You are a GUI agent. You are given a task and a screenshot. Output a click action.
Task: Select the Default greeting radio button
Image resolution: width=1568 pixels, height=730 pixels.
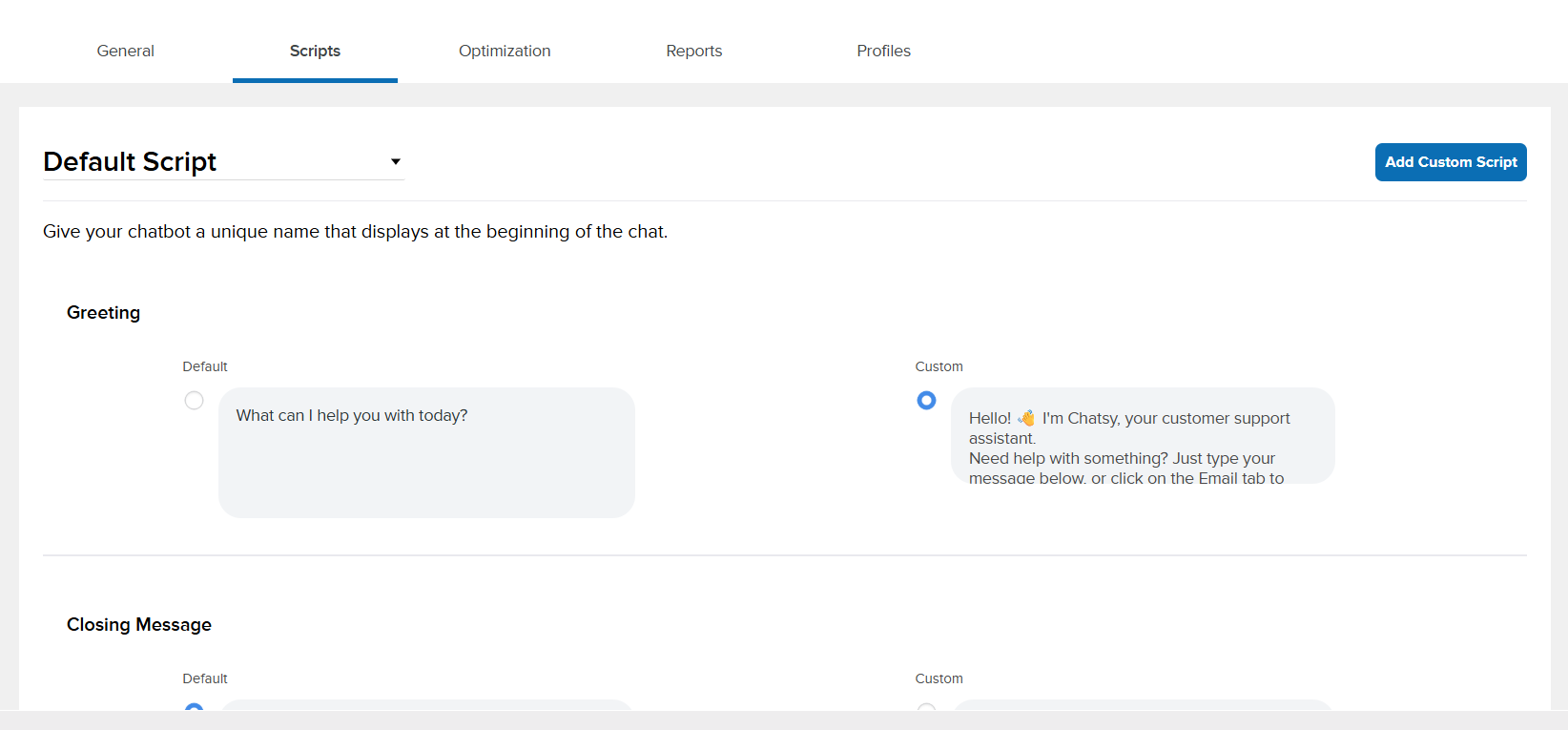(194, 401)
